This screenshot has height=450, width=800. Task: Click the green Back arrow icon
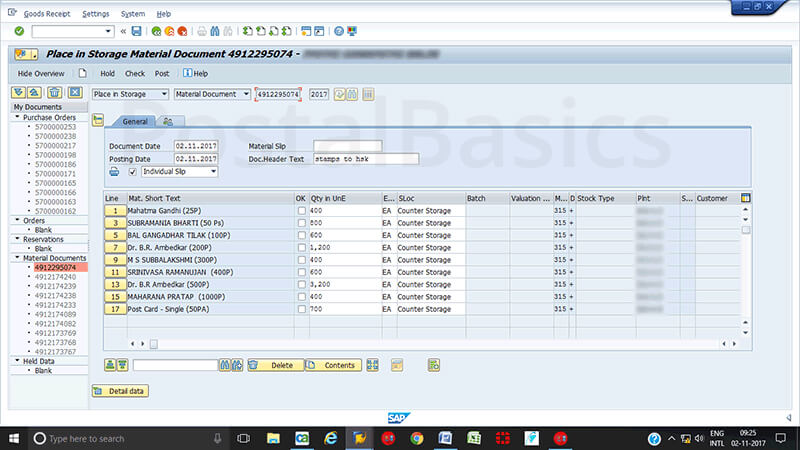pyautogui.click(x=156, y=31)
